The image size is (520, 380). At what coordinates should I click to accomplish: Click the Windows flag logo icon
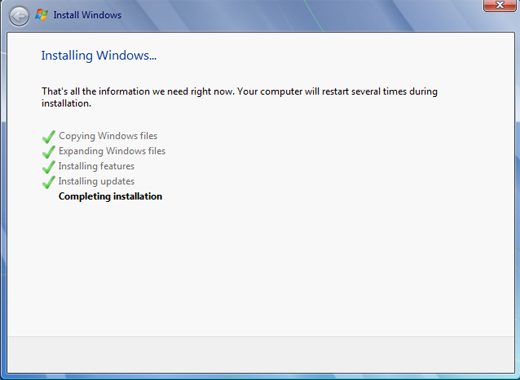42,15
